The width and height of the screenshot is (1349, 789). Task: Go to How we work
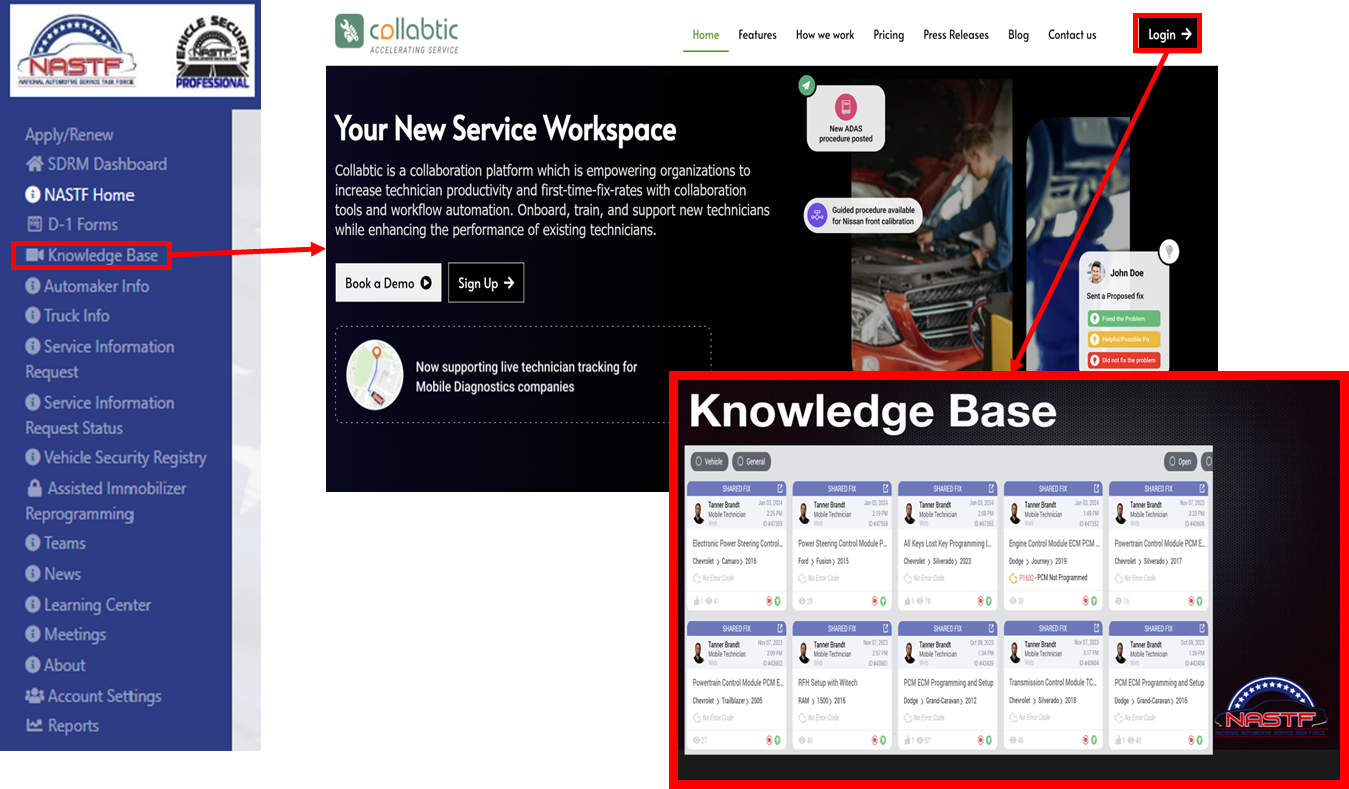click(825, 35)
